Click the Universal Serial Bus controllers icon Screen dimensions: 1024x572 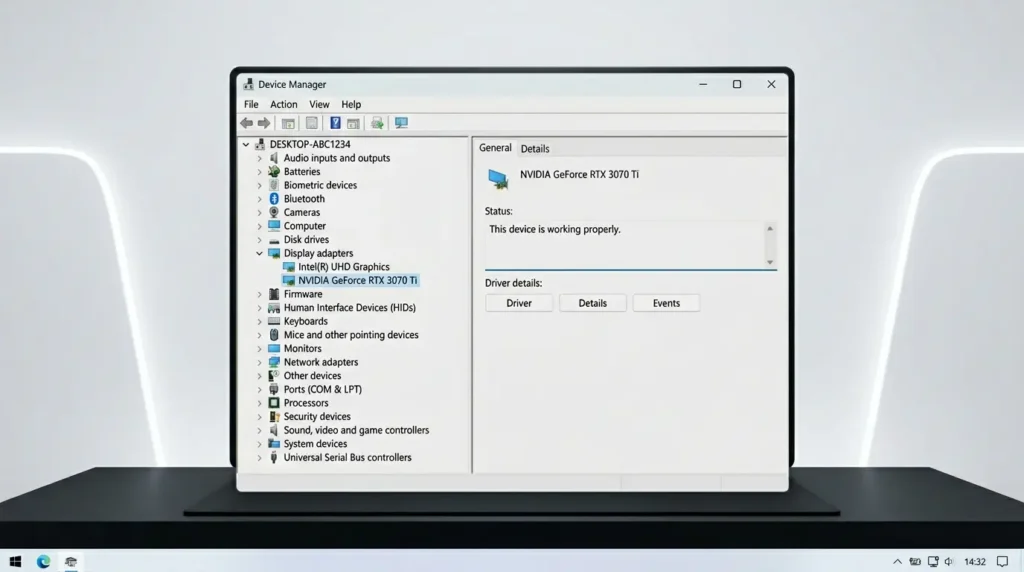click(x=274, y=458)
